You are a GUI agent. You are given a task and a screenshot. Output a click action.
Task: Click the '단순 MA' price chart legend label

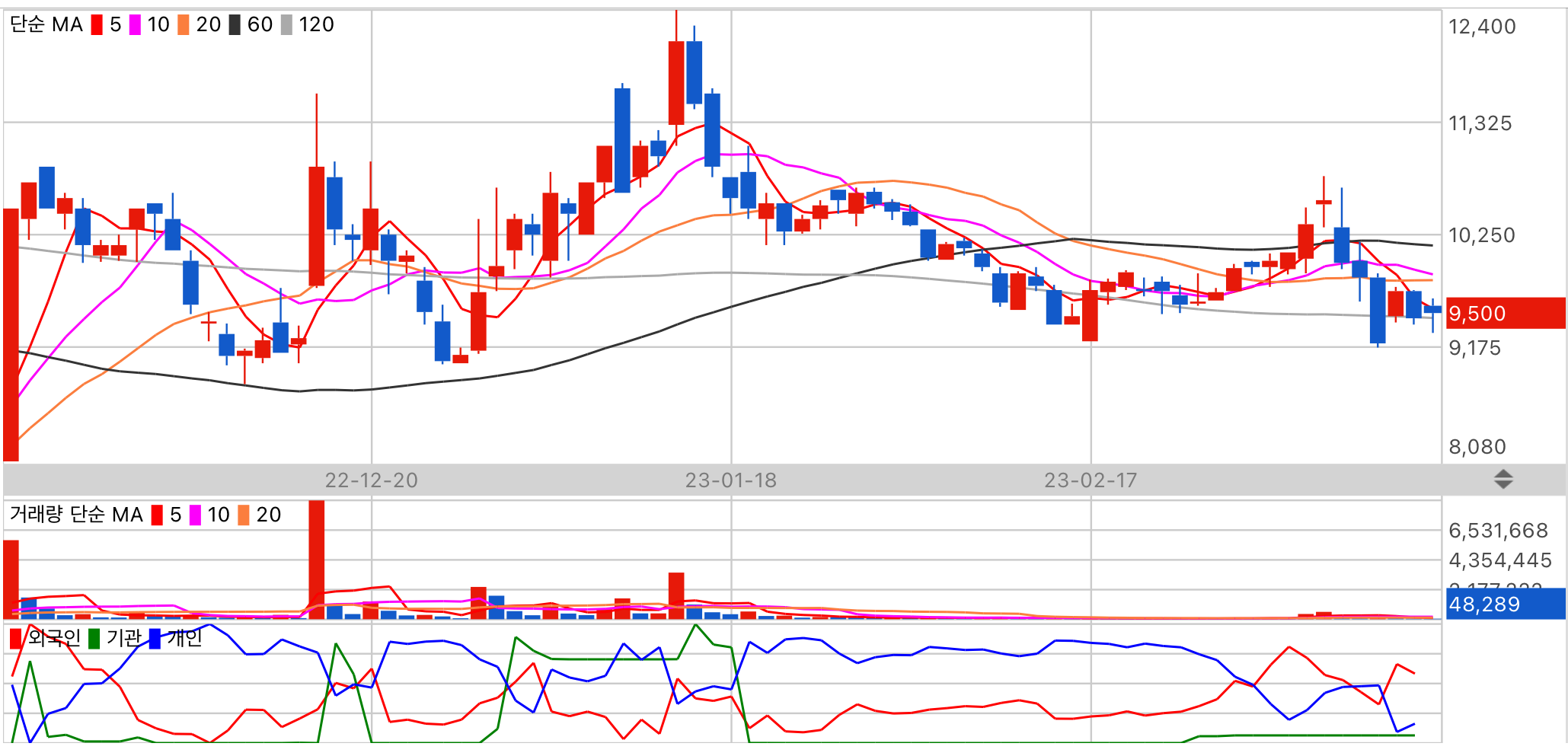tap(46, 25)
